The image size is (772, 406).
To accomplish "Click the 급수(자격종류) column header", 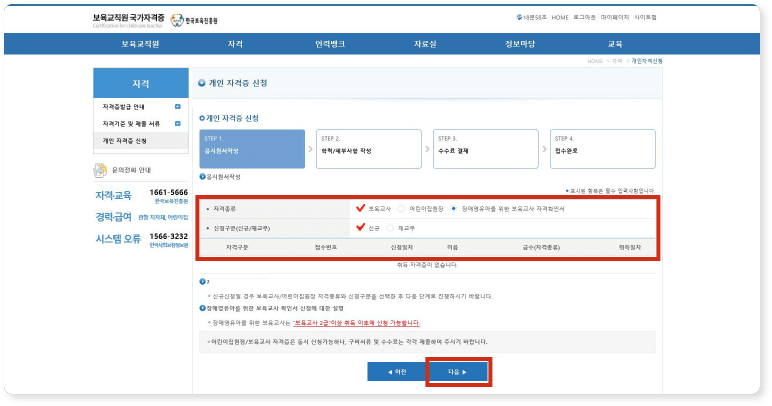I will [541, 248].
